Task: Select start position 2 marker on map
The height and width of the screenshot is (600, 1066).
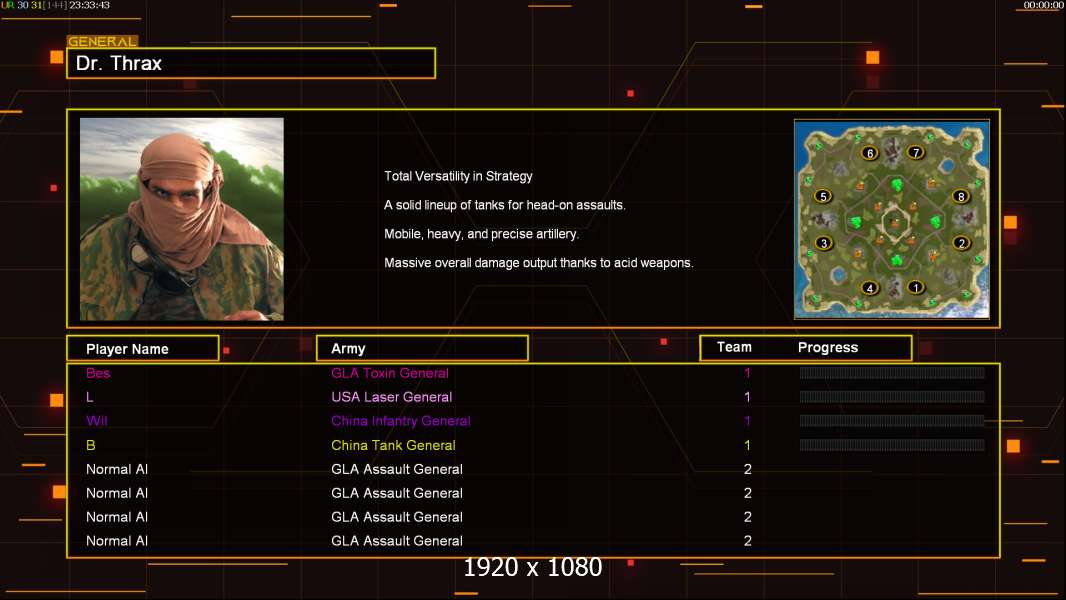Action: click(961, 243)
